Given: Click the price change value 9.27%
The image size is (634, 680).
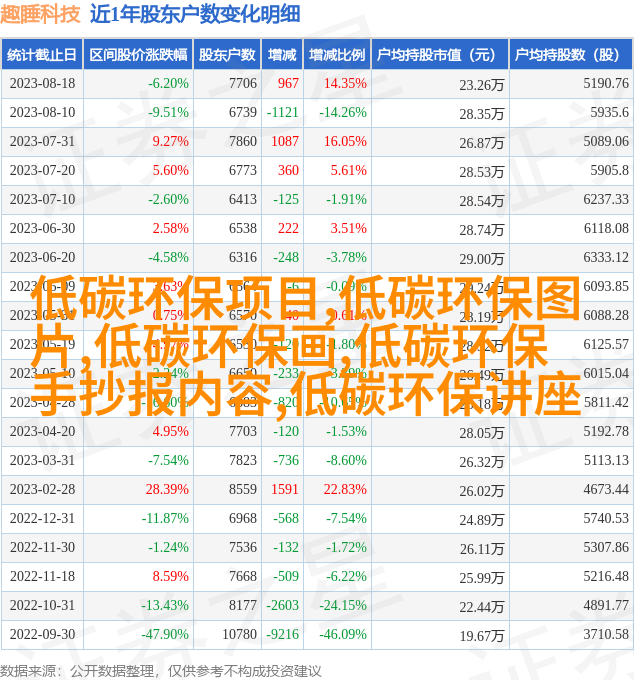Looking at the screenshot, I should pyautogui.click(x=170, y=141).
